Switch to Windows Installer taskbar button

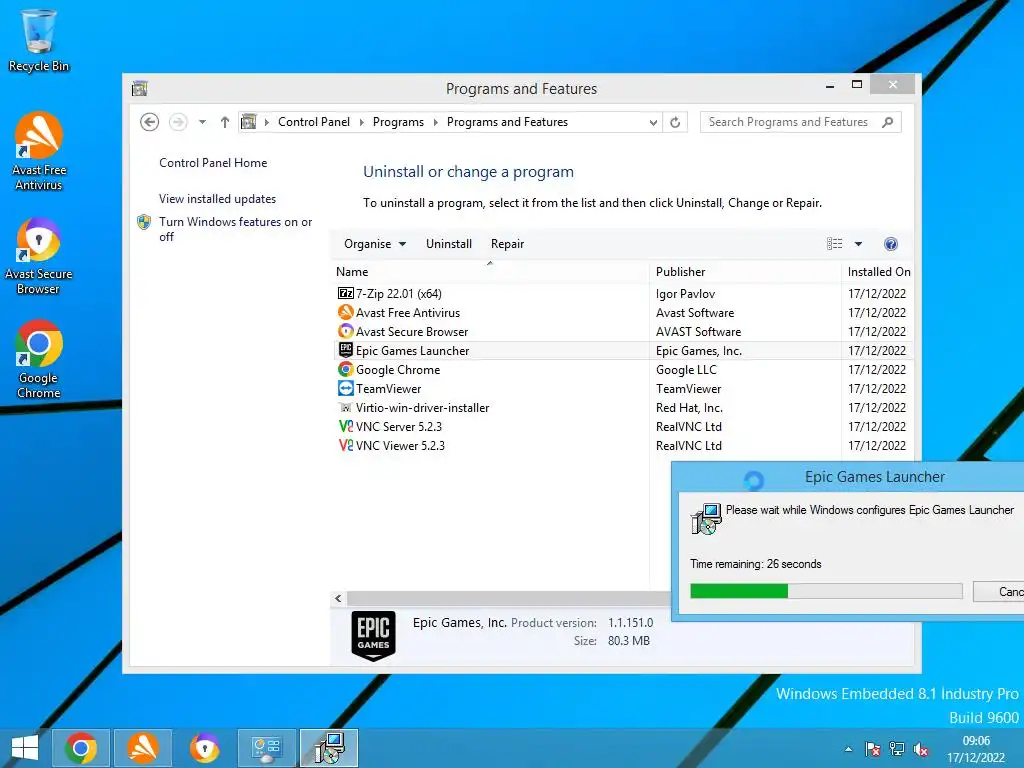point(329,748)
